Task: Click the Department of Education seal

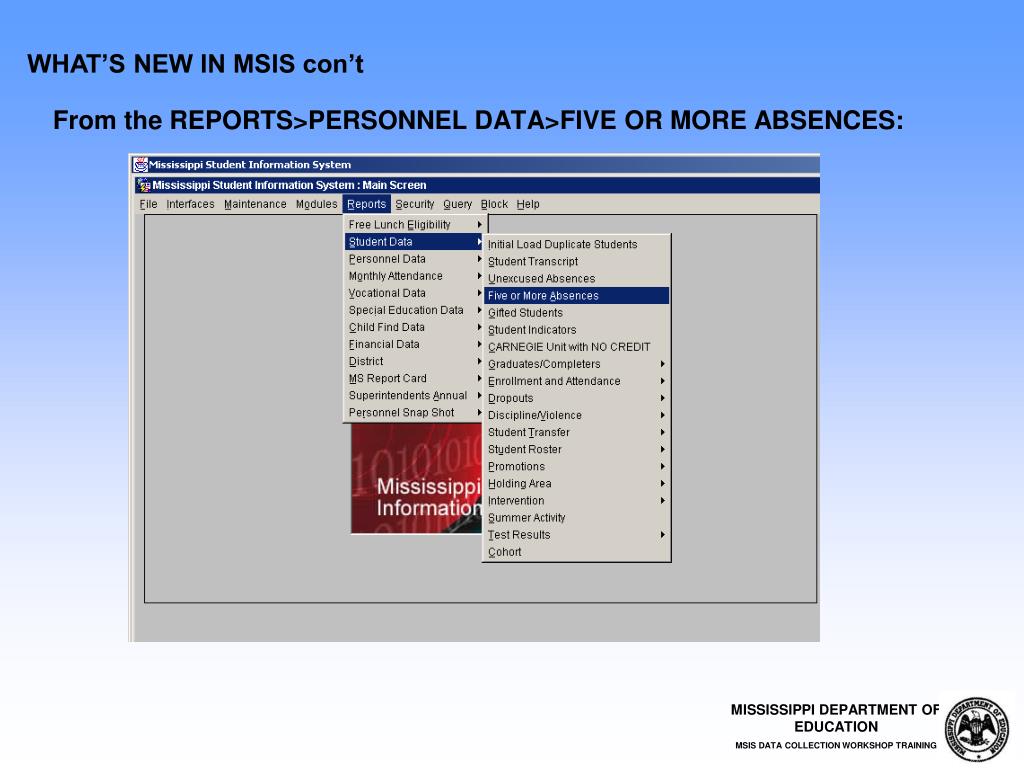Action: 977,729
